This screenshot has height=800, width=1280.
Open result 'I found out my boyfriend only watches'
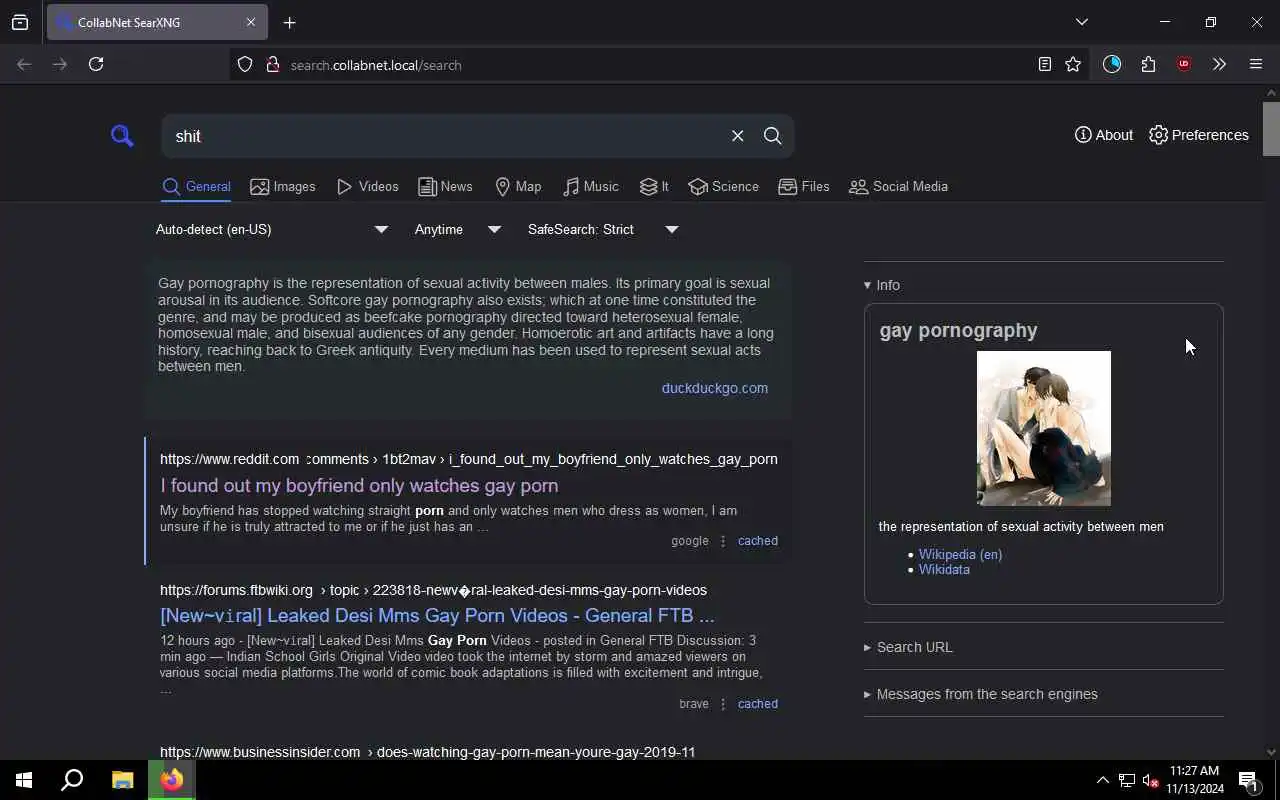359,485
